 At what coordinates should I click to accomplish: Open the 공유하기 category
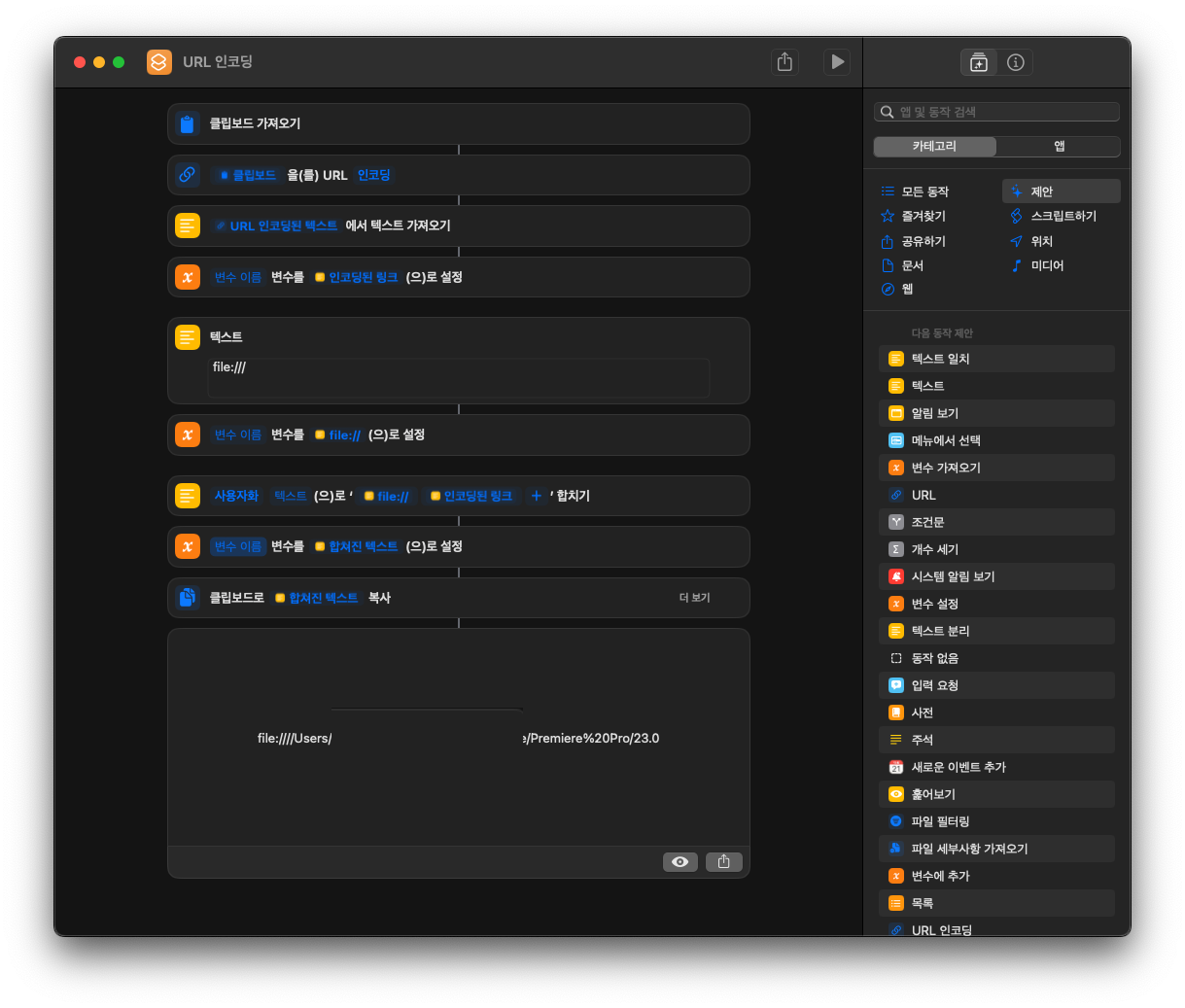pyautogui.click(x=913, y=241)
